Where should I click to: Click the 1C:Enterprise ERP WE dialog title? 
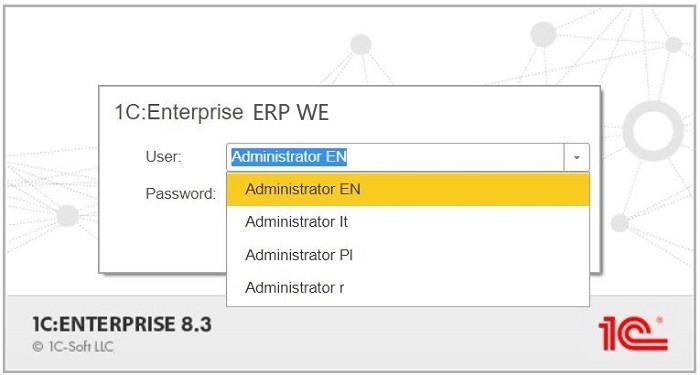click(221, 112)
